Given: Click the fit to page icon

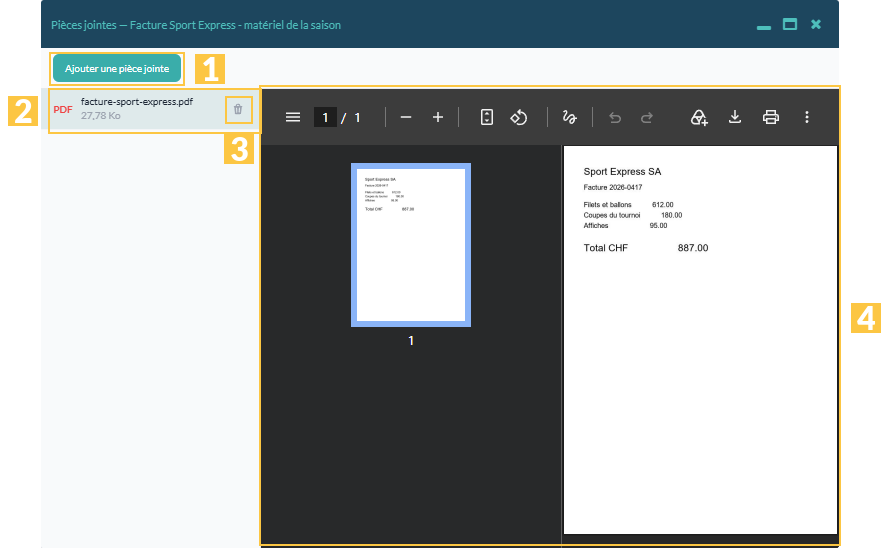Looking at the screenshot, I should (486, 117).
